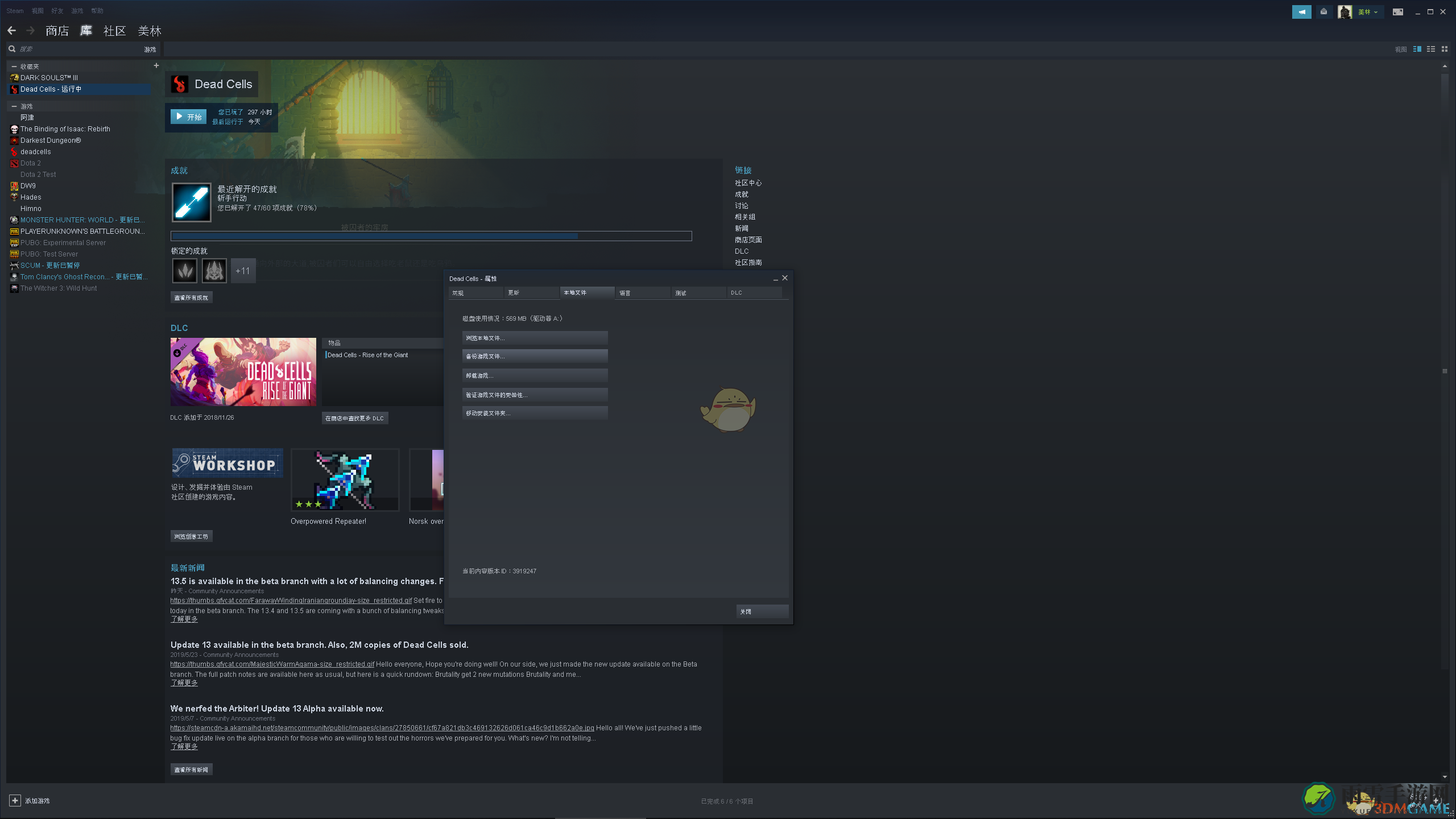This screenshot has height=819, width=1456.
Task: Select Dead Cells - 运行中 in favorites
Action: 80,89
